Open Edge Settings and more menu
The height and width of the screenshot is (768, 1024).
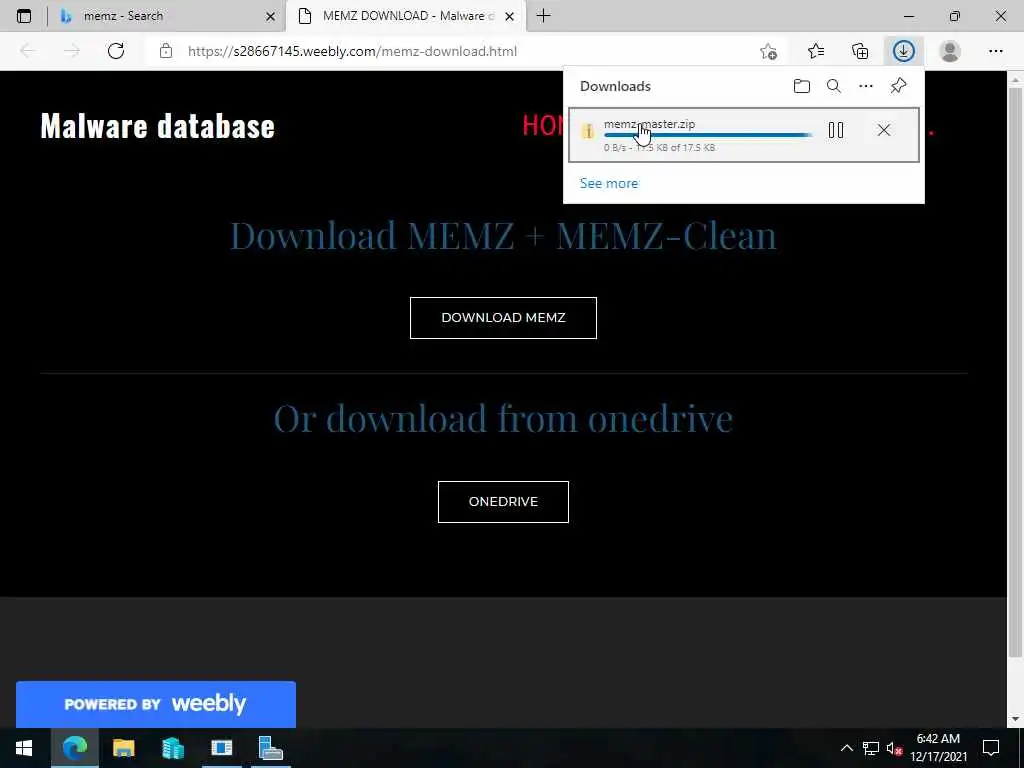pos(995,51)
